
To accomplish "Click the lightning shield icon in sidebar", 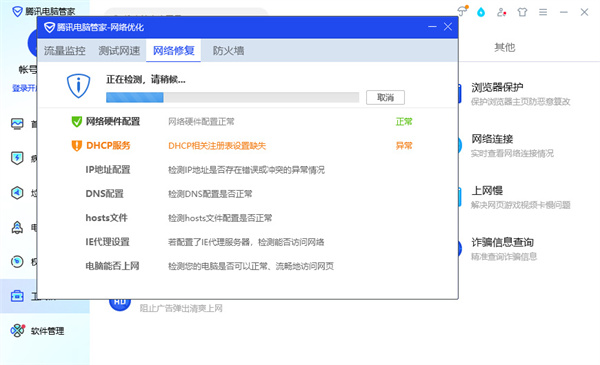I will tap(17, 158).
